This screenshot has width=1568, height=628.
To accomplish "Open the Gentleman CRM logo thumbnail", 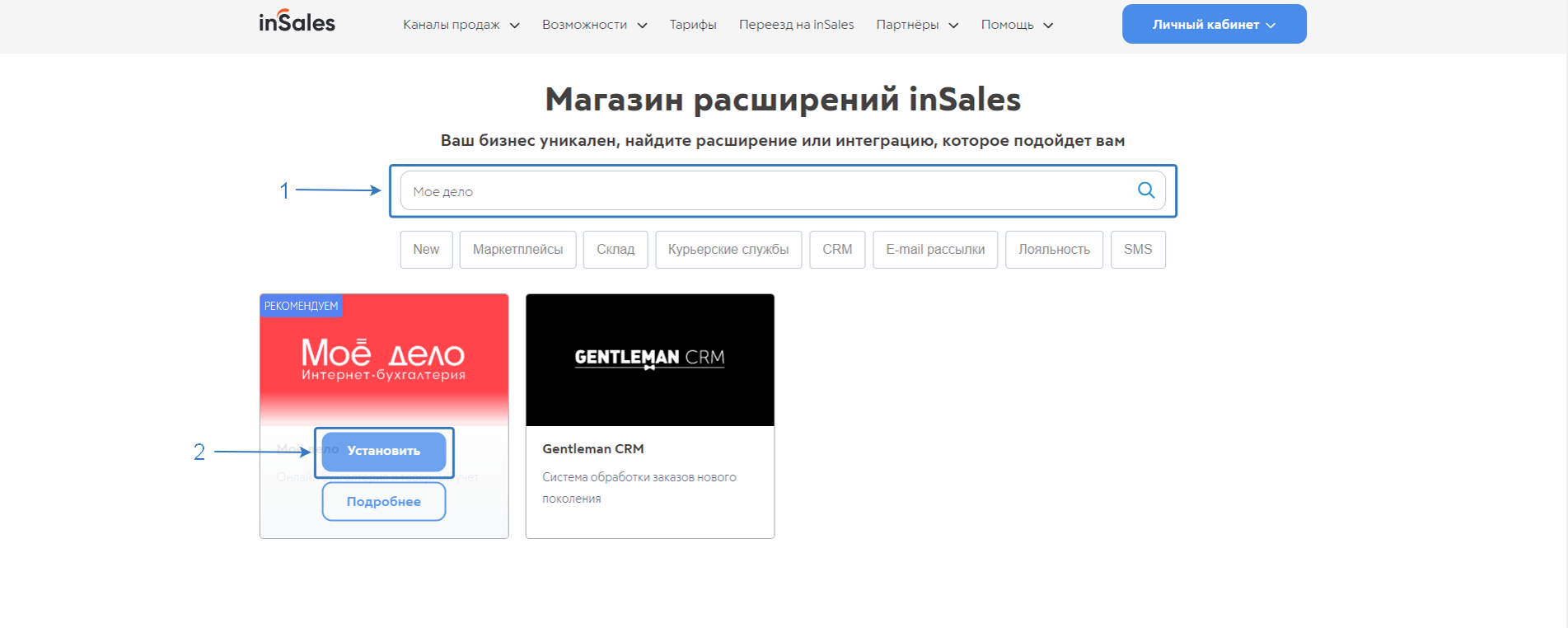I will point(650,360).
